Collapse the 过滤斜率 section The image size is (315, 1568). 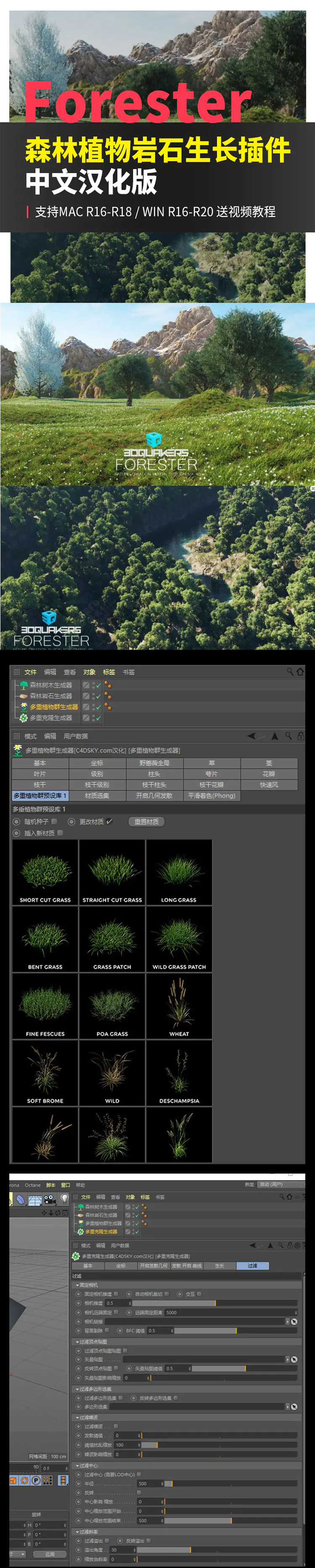77,1532
